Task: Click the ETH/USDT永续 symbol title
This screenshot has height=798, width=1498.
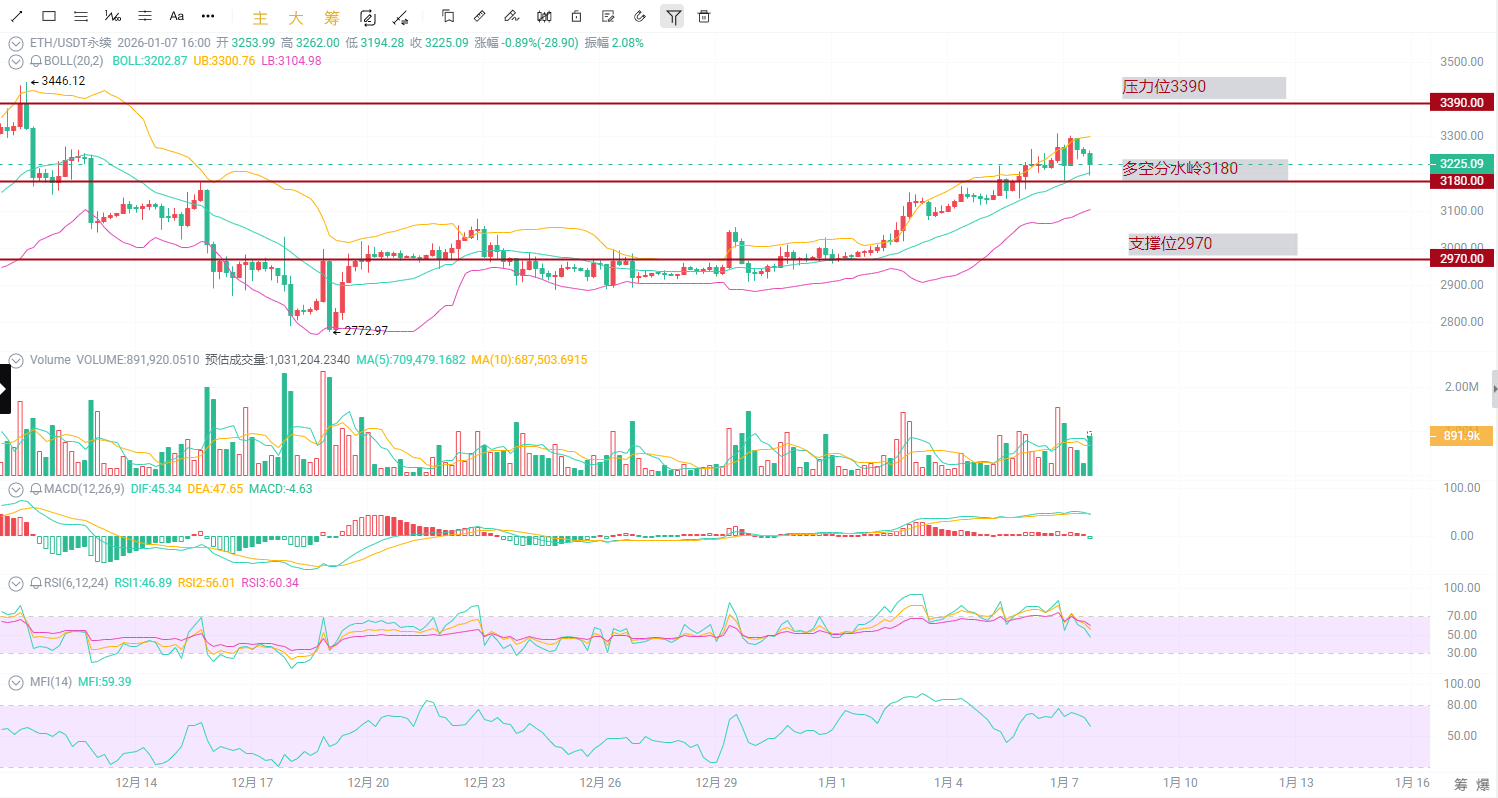Action: pyautogui.click(x=71, y=43)
